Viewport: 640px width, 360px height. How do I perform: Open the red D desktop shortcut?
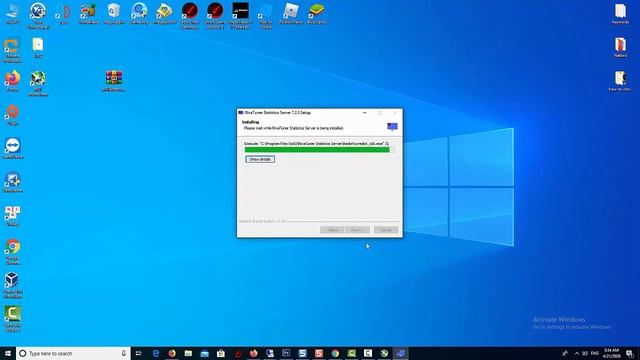(63, 13)
